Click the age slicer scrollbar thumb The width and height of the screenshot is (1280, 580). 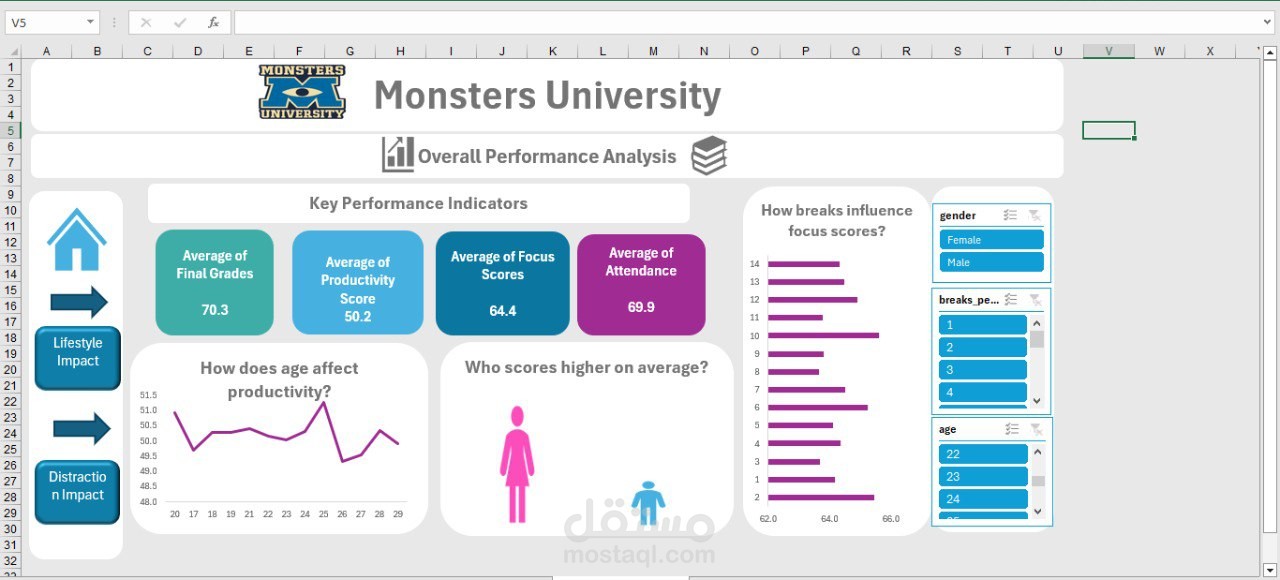1038,481
